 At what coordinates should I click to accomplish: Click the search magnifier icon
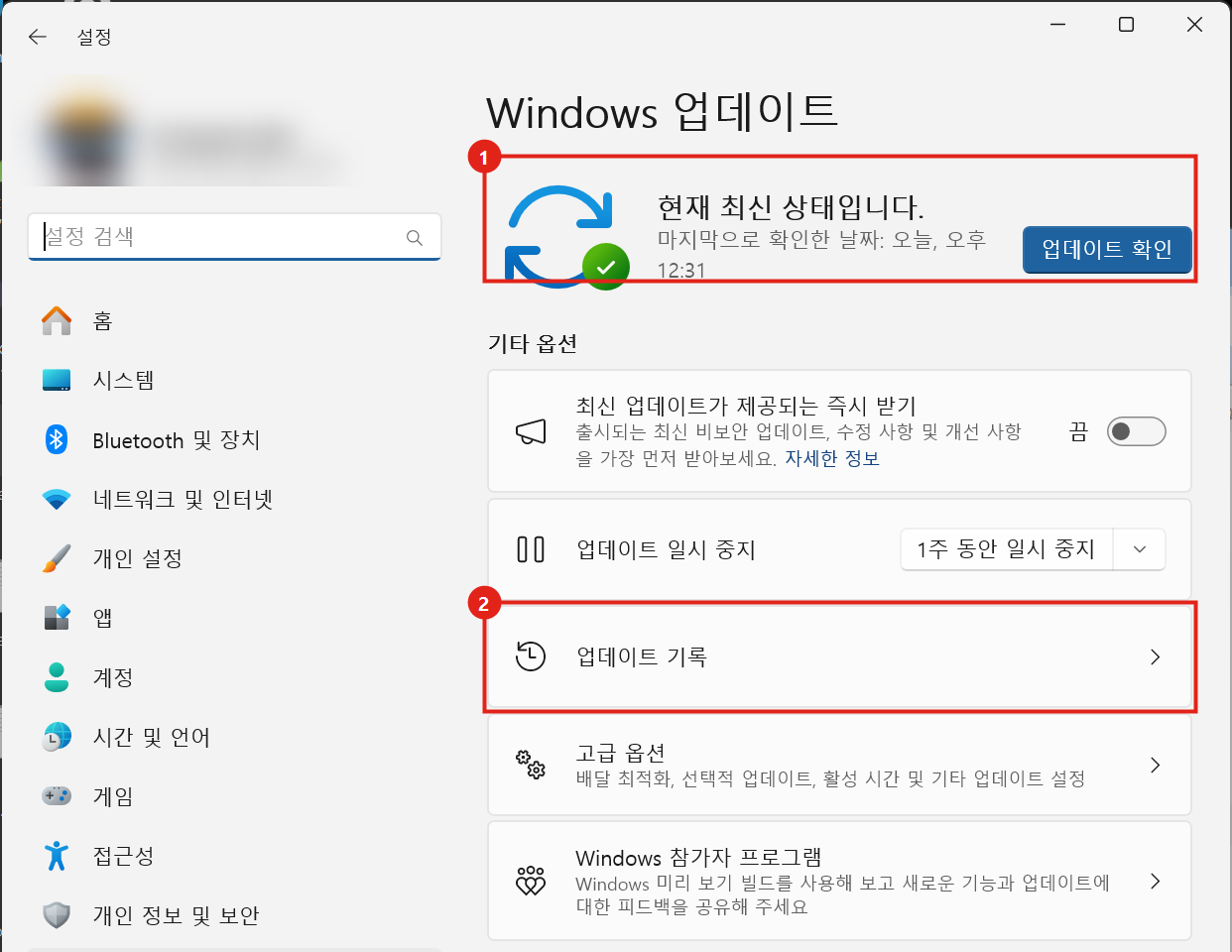click(x=415, y=237)
